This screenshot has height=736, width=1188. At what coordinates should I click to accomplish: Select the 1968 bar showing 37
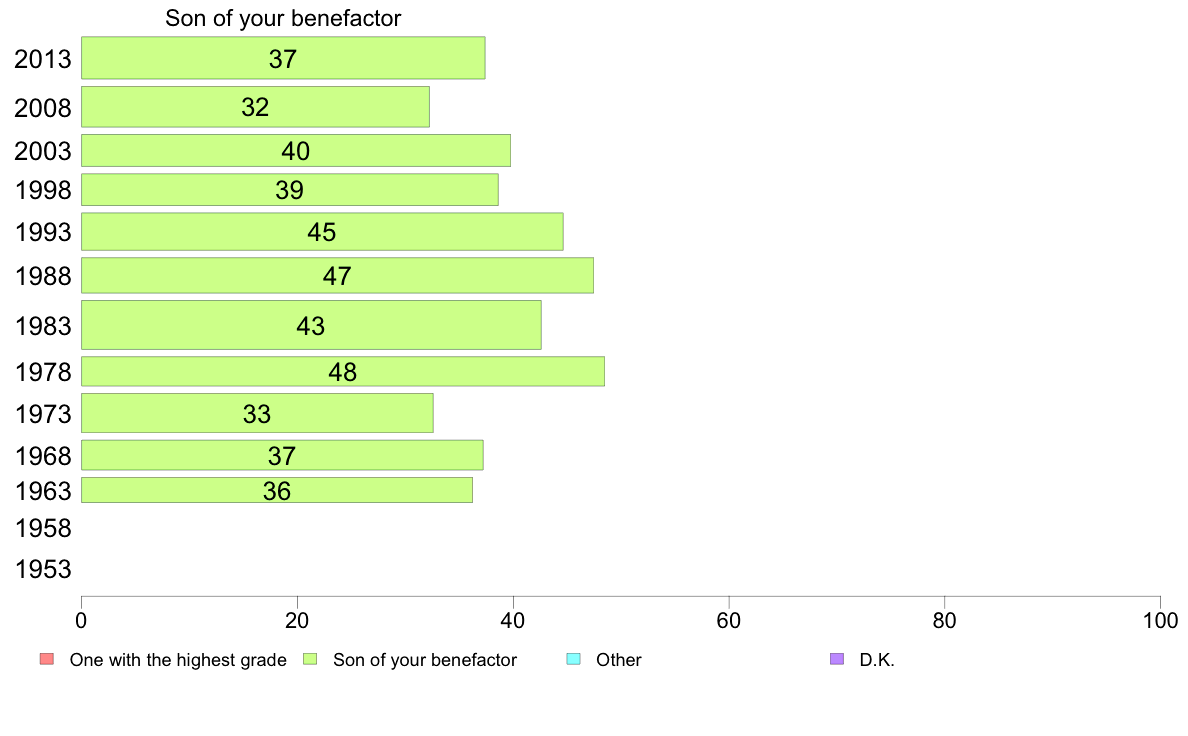point(283,455)
